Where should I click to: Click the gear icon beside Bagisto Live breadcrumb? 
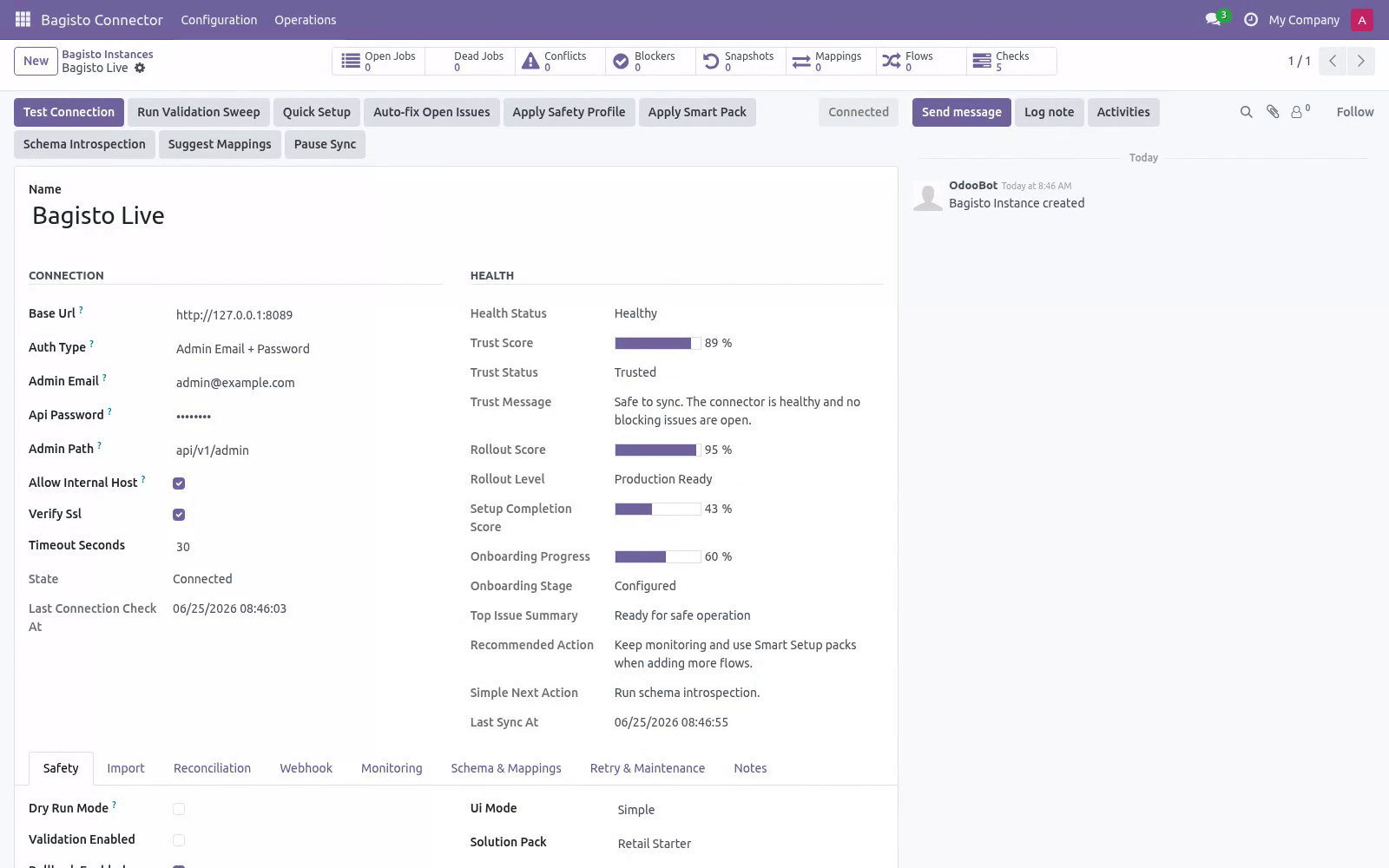pos(140,68)
